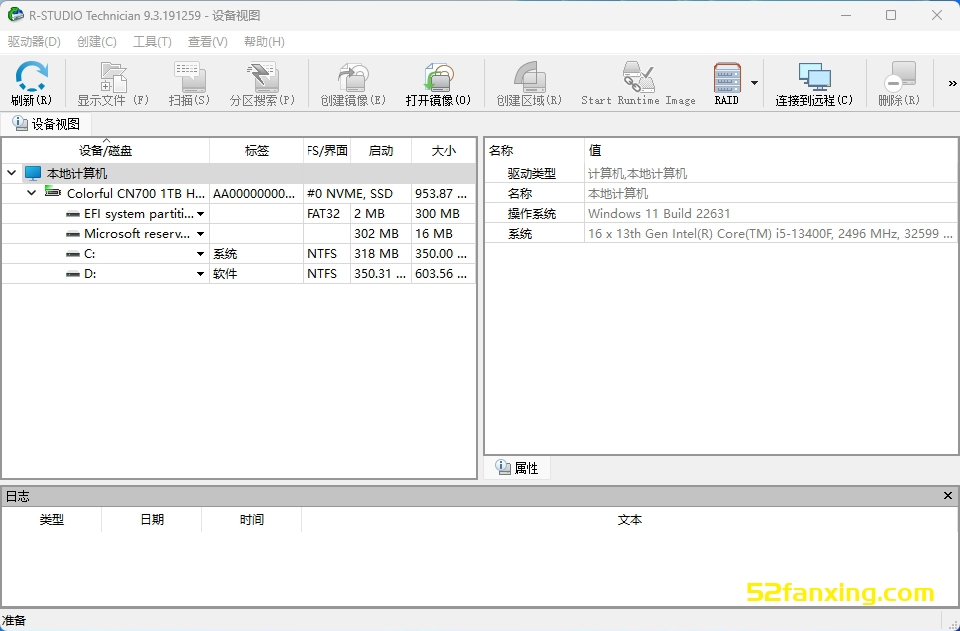960x631 pixels.
Task: Select the EFI system partition row
Action: coord(239,214)
